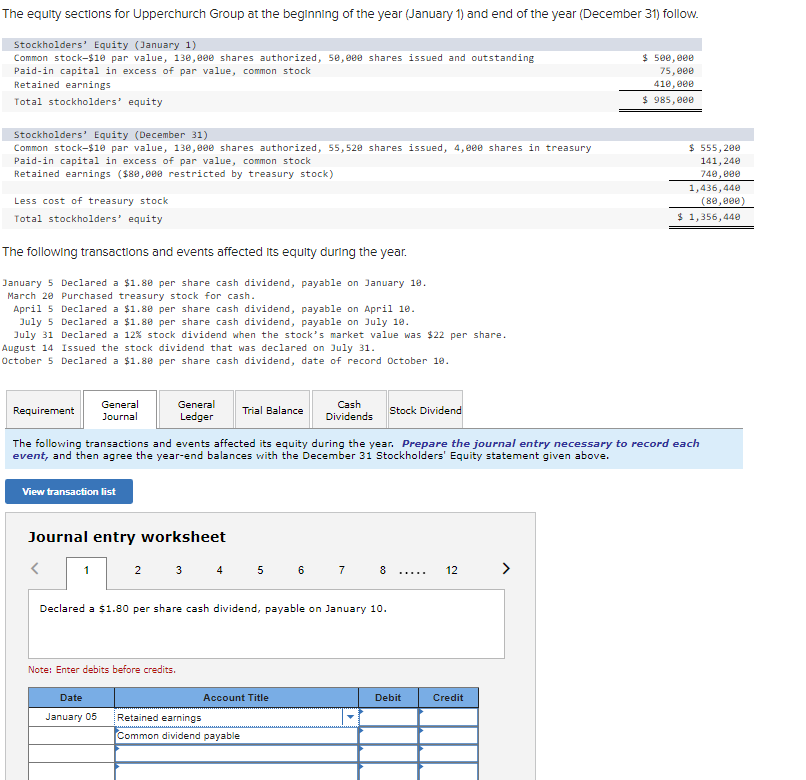Switch to the General Journal tab
806x780 pixels.
pos(120,410)
